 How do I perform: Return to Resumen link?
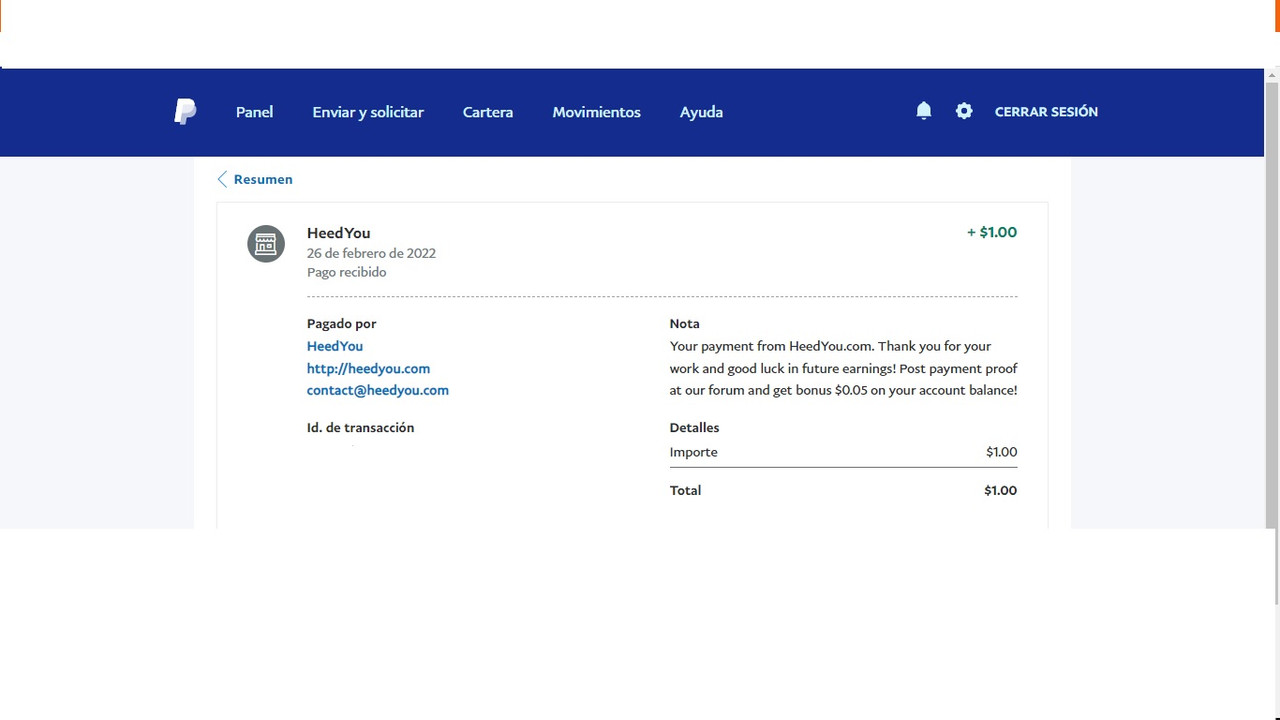tap(263, 179)
